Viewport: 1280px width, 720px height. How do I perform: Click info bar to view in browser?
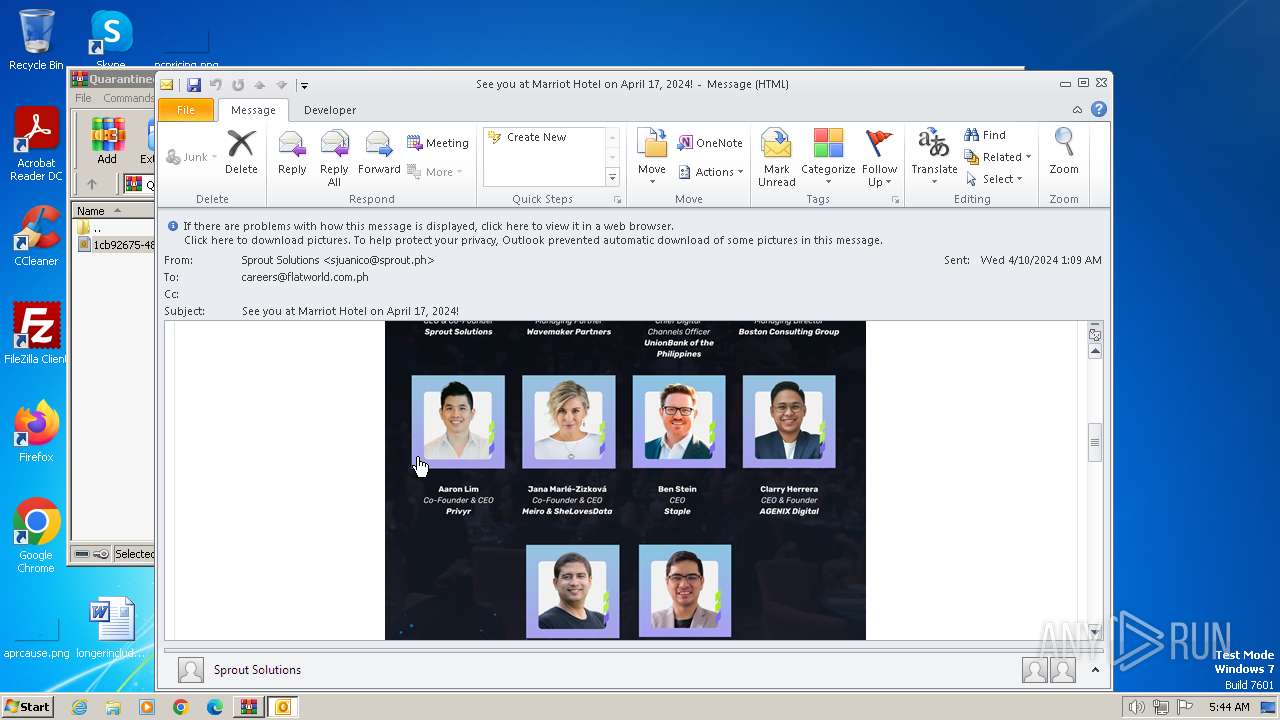tap(429, 226)
